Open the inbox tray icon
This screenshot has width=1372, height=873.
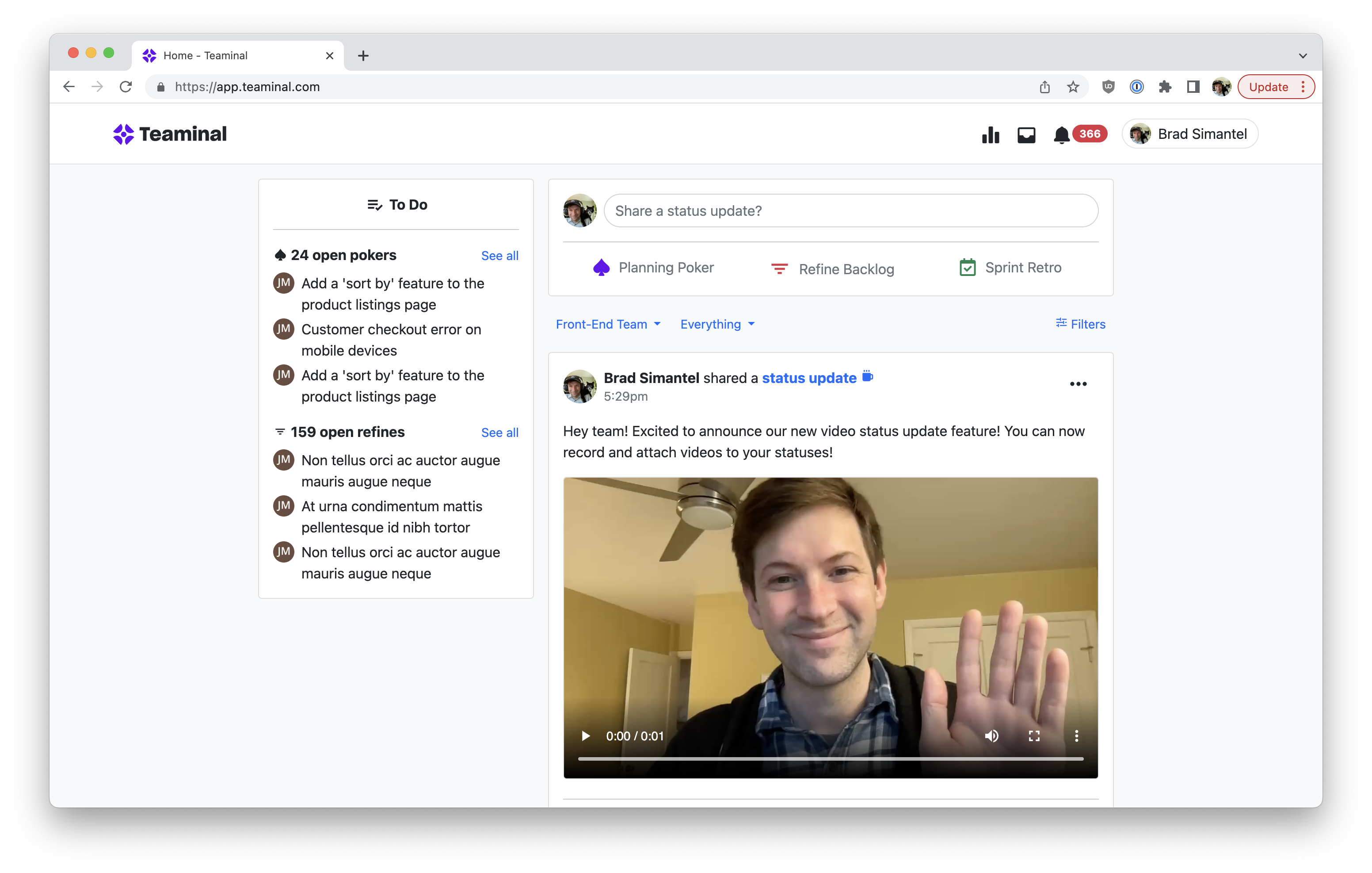pyautogui.click(x=1026, y=134)
